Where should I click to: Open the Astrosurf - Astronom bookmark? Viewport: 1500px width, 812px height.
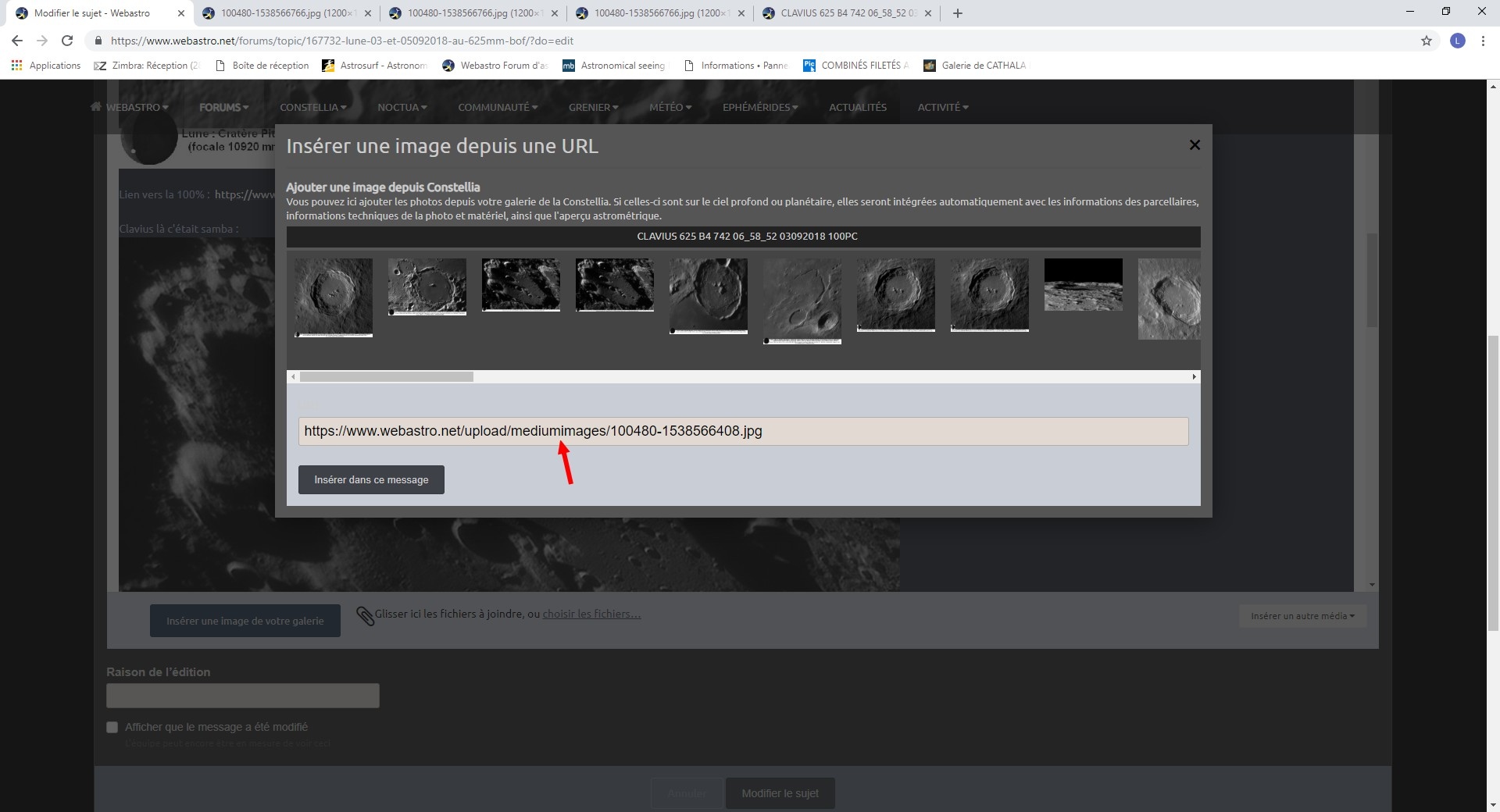375,66
